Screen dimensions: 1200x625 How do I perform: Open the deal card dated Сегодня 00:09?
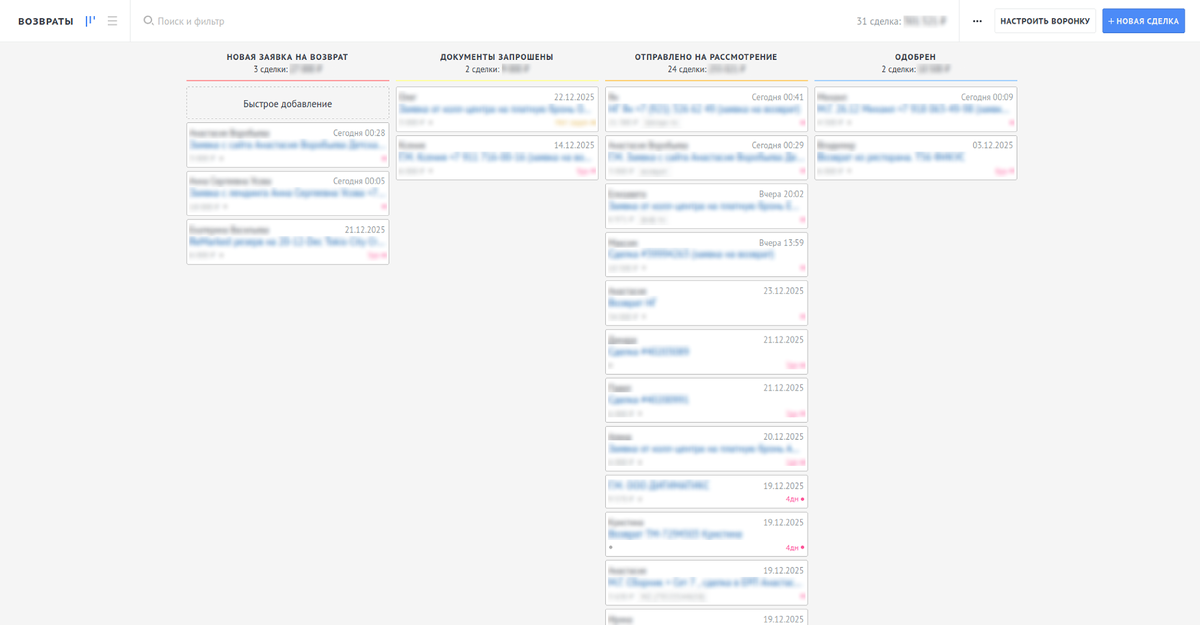coord(915,109)
